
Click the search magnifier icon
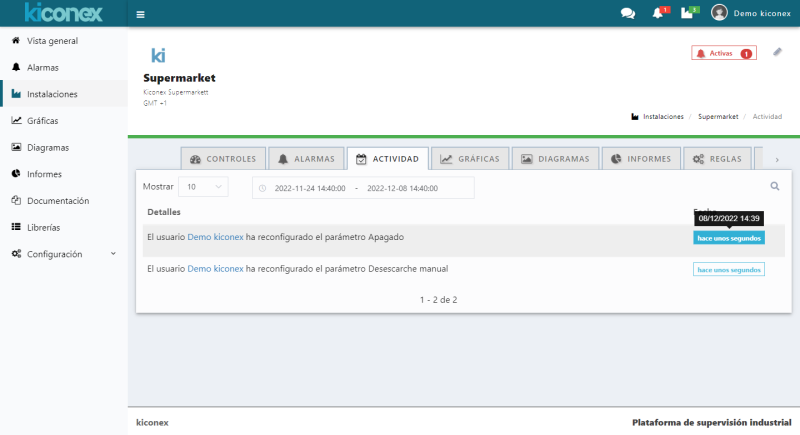774,186
